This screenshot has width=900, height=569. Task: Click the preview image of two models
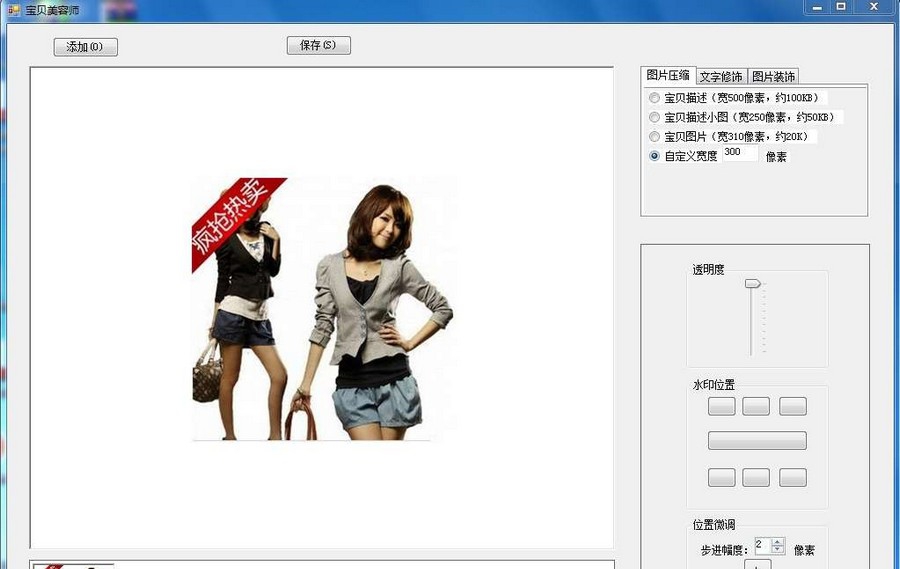(x=324, y=309)
